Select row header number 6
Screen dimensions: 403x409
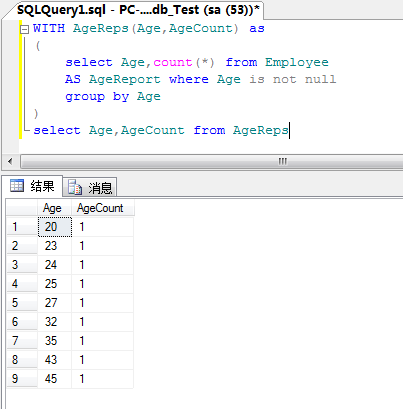click(x=22, y=322)
